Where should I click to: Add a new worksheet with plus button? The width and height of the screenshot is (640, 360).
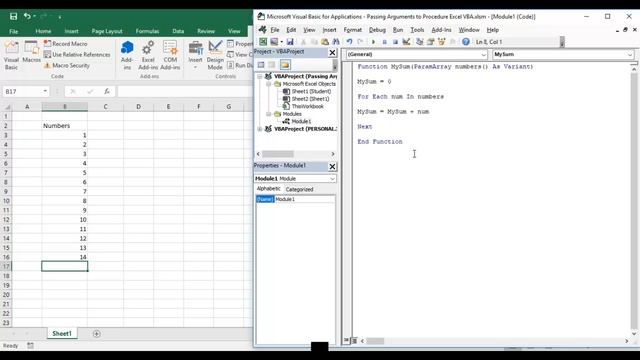click(x=96, y=334)
